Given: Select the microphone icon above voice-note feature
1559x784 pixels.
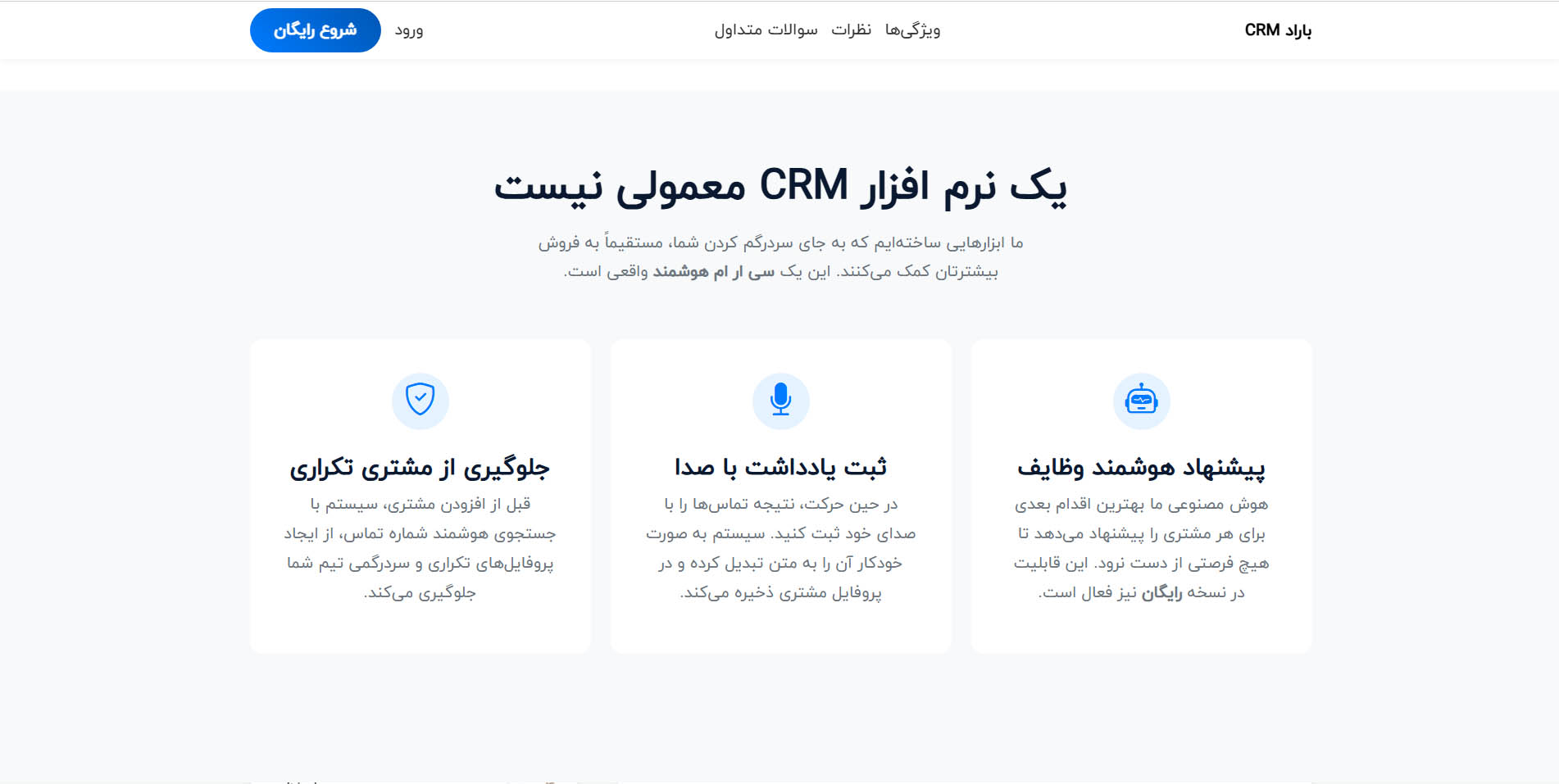Looking at the screenshot, I should point(779,400).
